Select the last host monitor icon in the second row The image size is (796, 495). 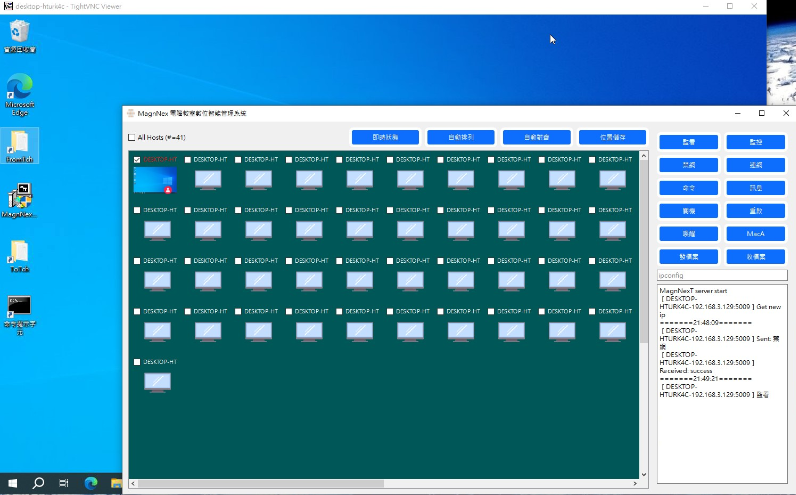click(612, 230)
